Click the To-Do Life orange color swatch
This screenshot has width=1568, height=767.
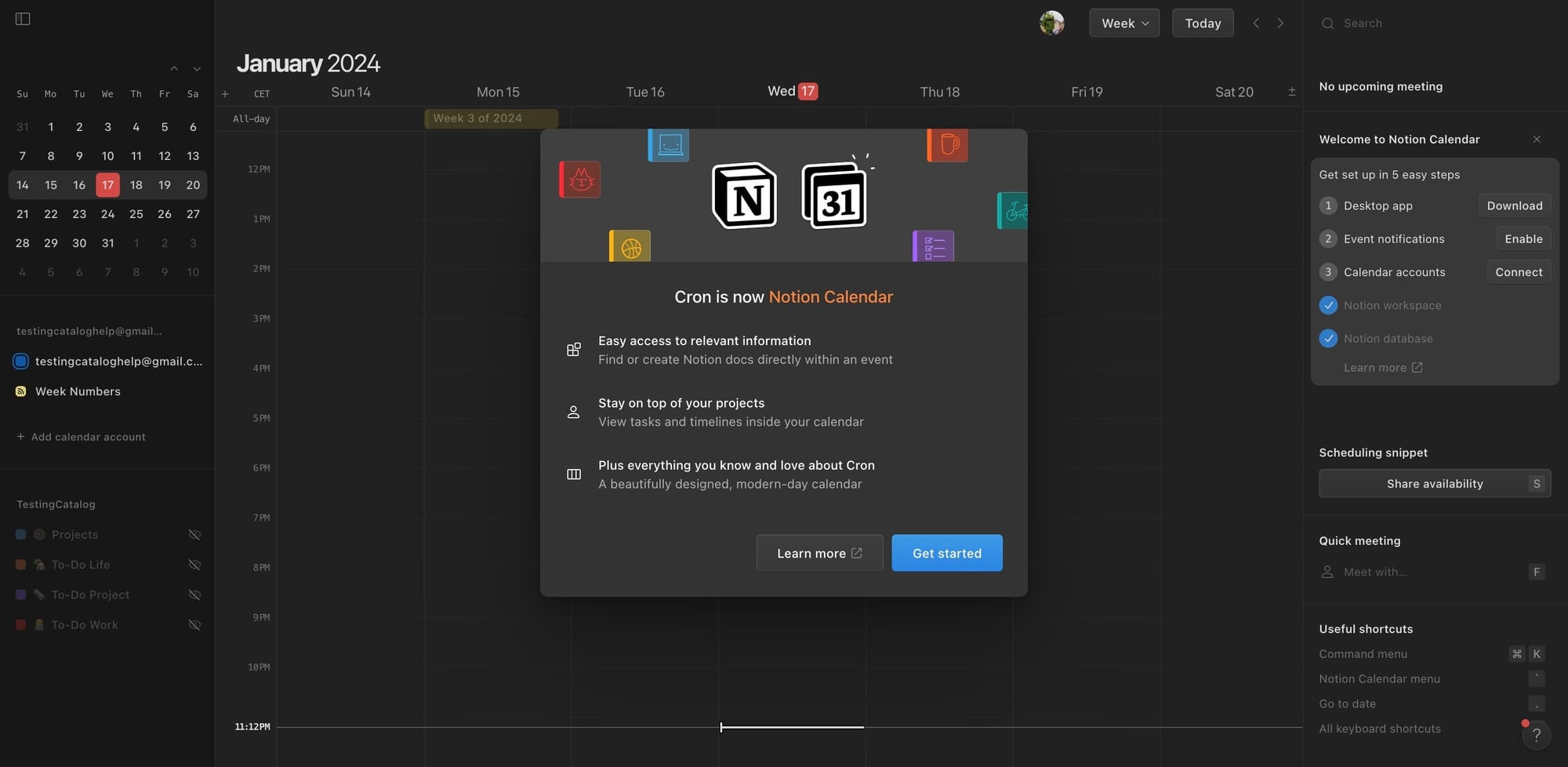[21, 565]
